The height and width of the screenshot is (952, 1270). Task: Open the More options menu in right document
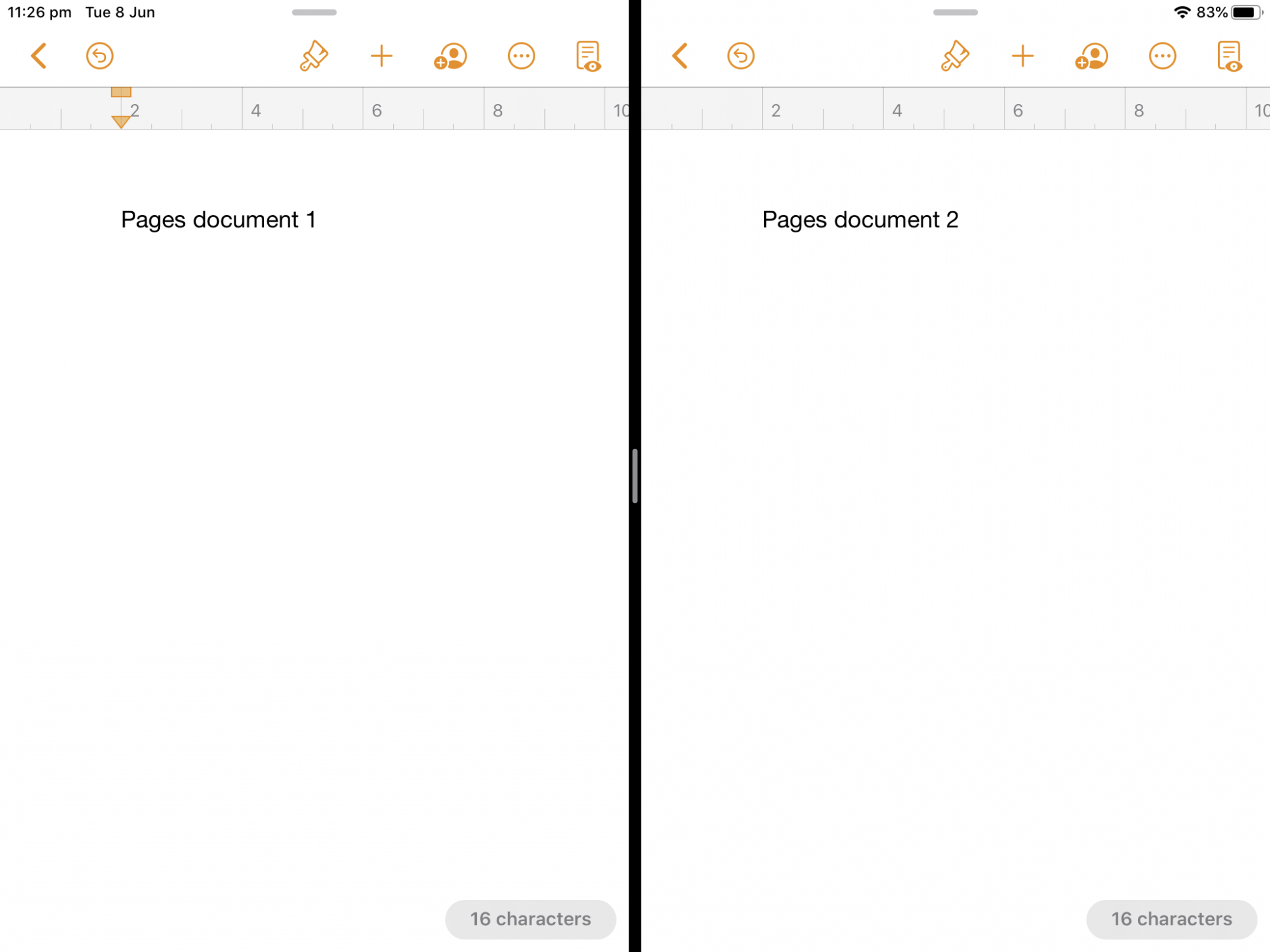[1162, 56]
